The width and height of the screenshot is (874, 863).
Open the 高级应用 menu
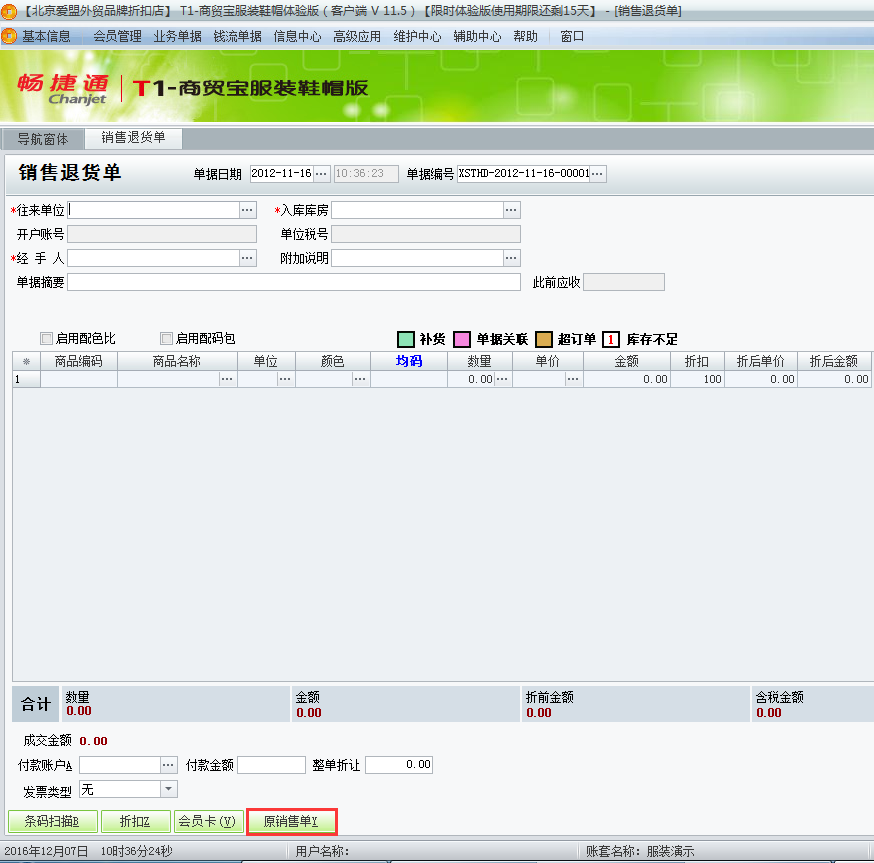[x=357, y=36]
